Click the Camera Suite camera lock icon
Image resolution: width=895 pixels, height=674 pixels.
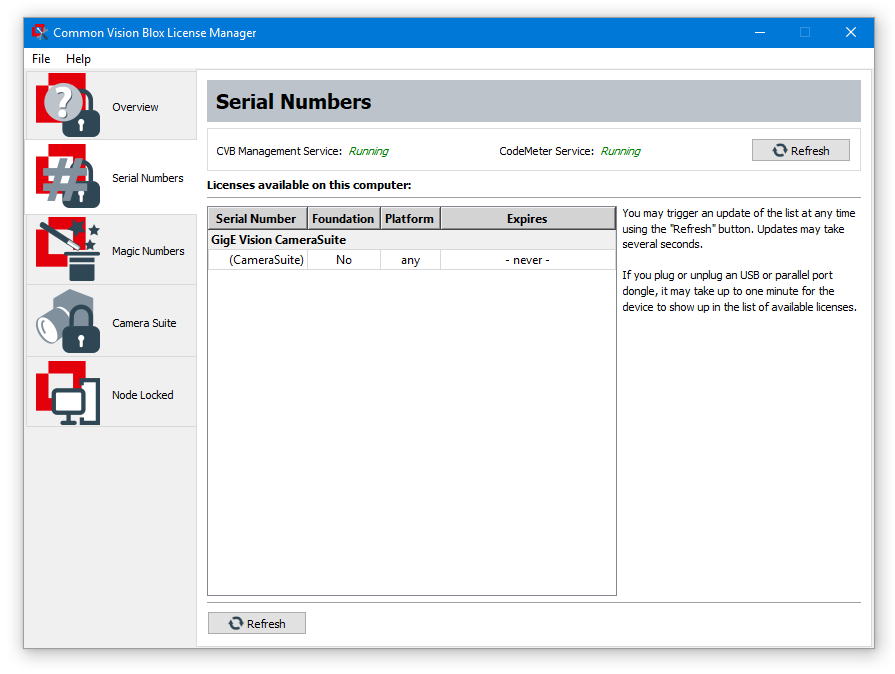(x=68, y=322)
